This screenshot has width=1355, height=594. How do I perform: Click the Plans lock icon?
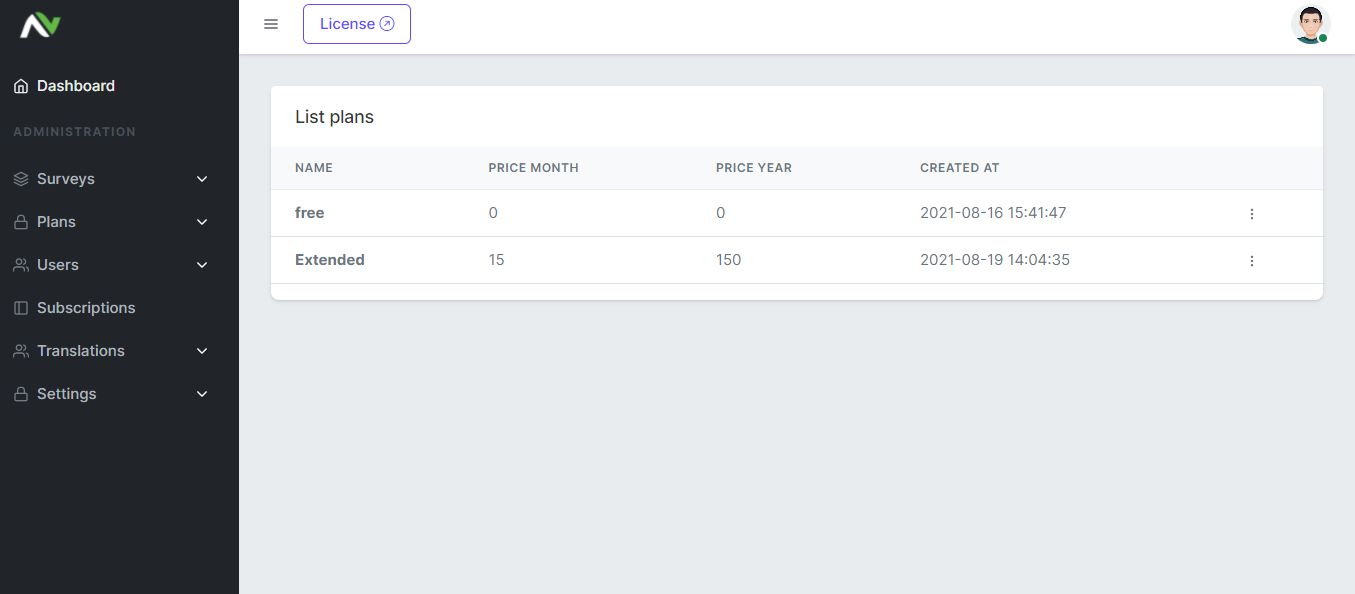tap(21, 222)
